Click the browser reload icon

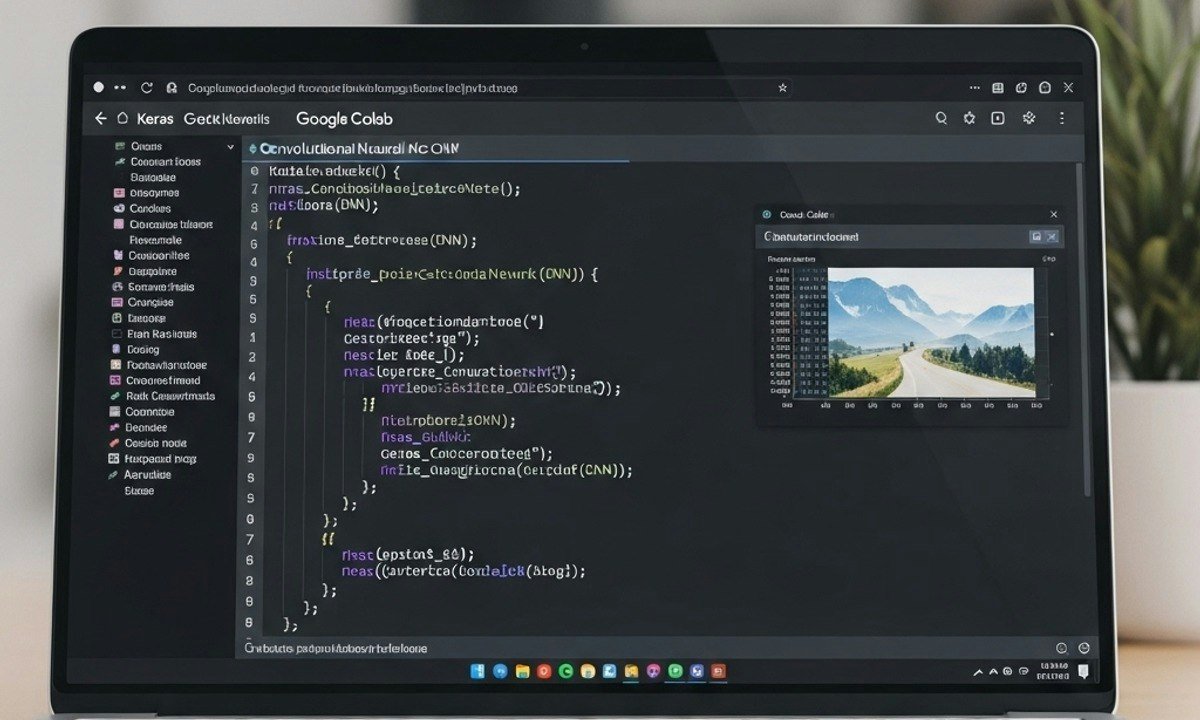coord(147,88)
